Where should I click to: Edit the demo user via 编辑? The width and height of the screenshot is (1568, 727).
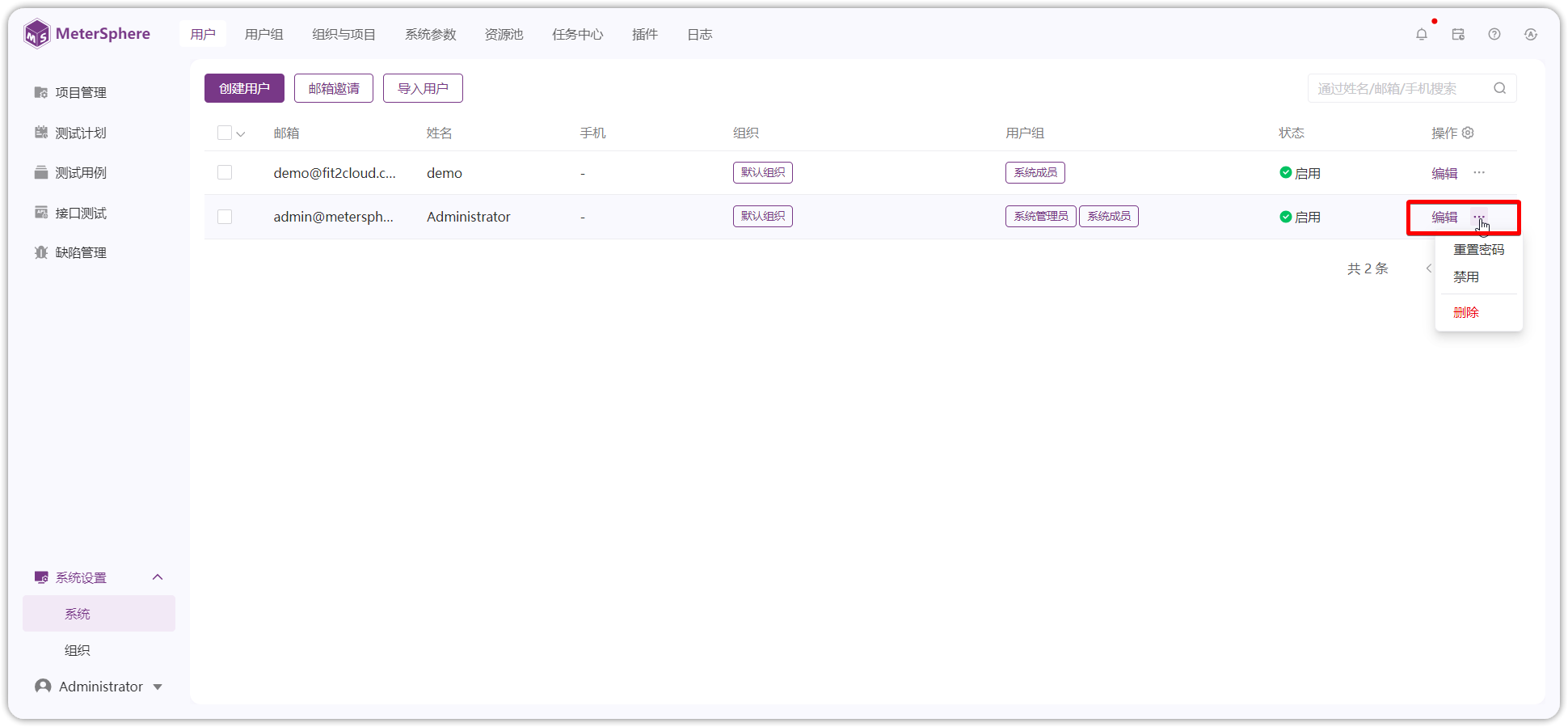pos(1444,173)
